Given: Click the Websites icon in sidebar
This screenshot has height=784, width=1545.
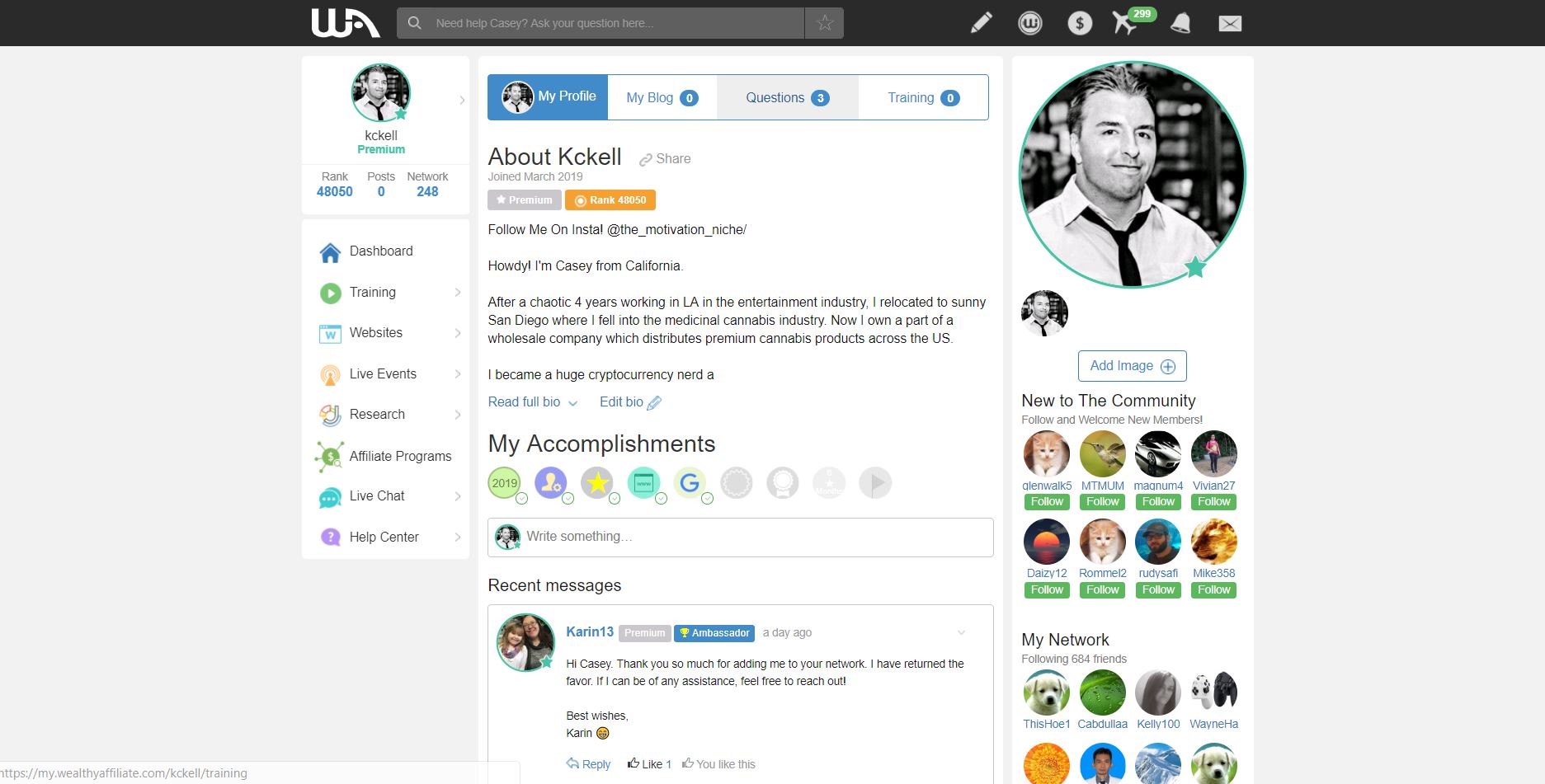Looking at the screenshot, I should 330,333.
